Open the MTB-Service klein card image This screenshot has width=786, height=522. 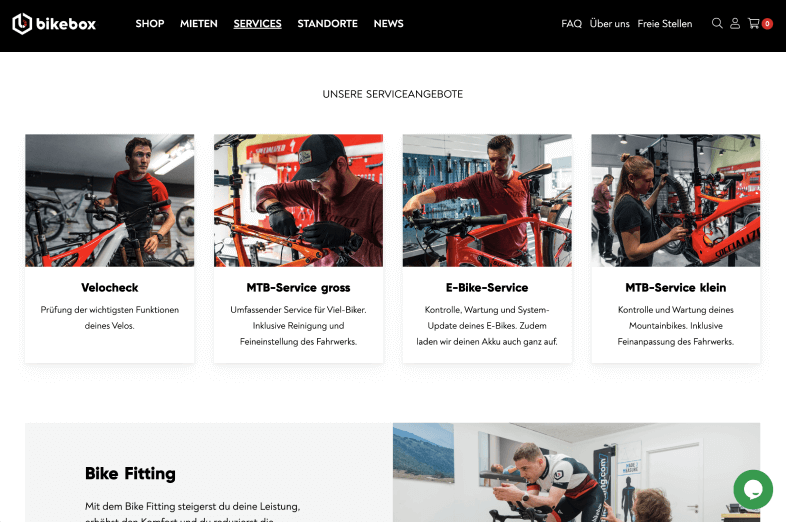pos(676,200)
